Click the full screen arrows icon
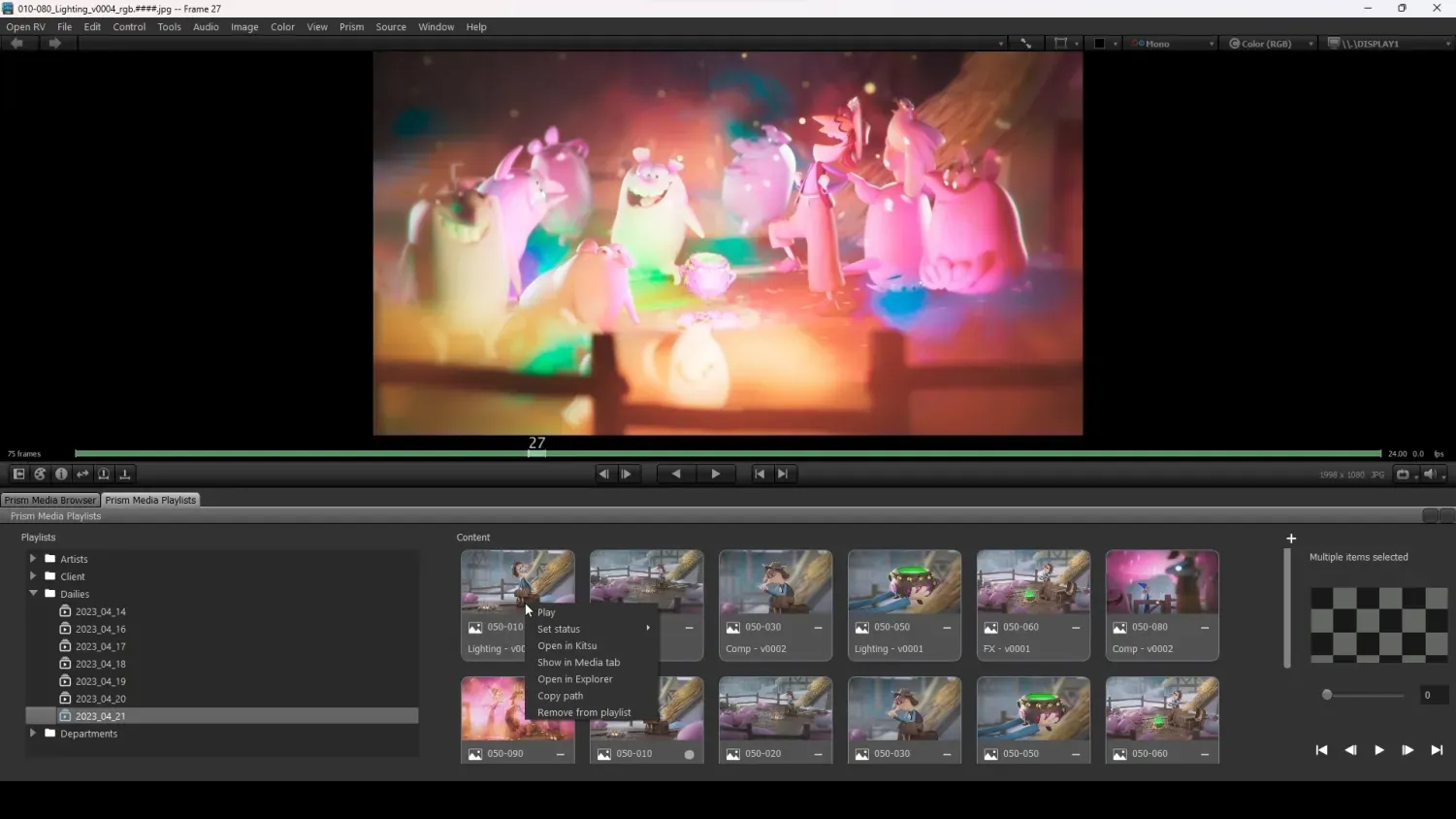The width and height of the screenshot is (1456, 819). (x=1025, y=44)
